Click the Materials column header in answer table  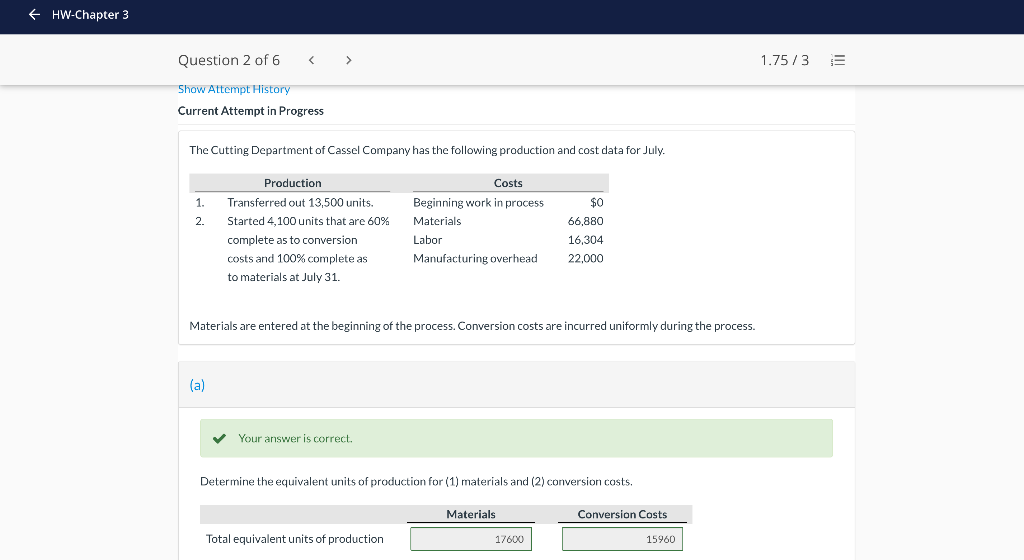point(471,514)
